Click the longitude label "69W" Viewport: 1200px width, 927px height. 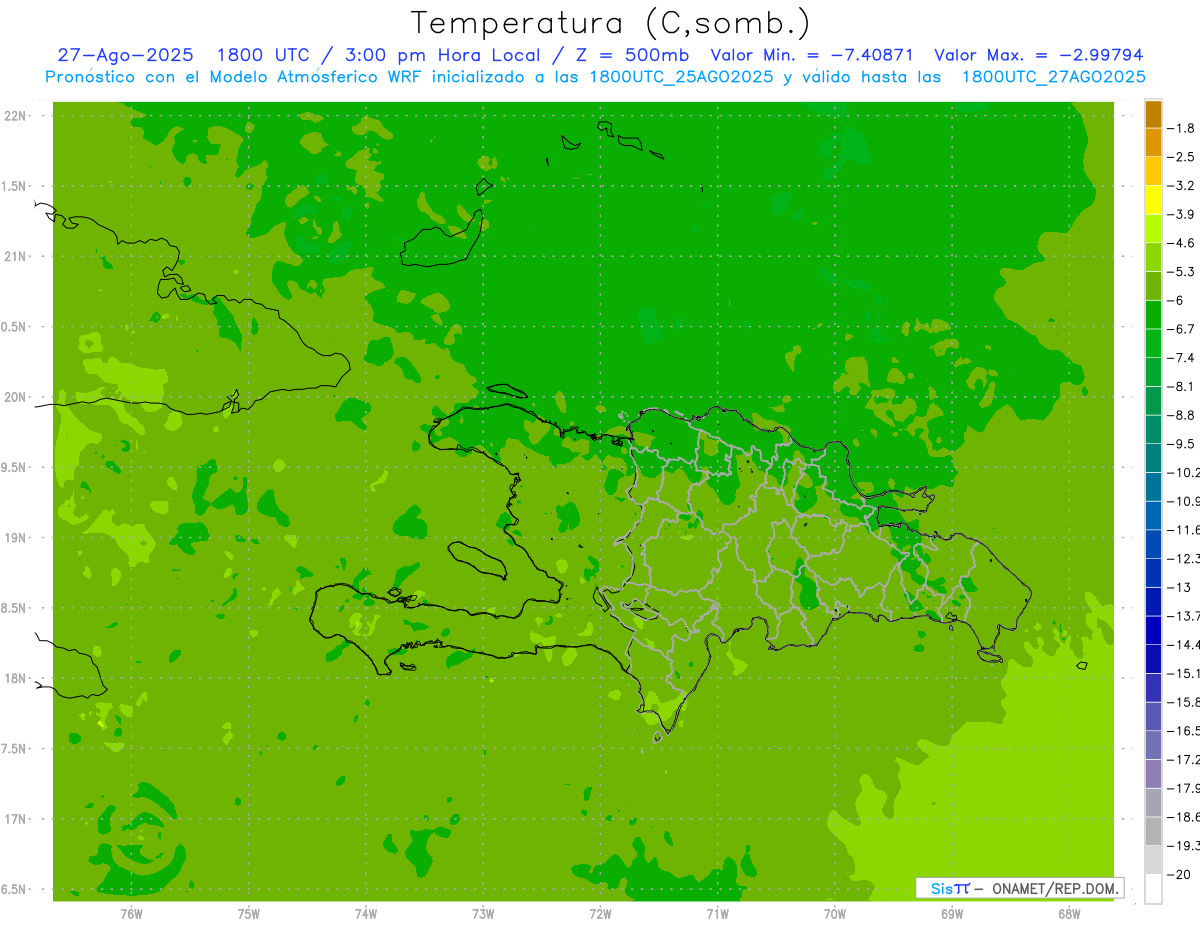[x=951, y=914]
